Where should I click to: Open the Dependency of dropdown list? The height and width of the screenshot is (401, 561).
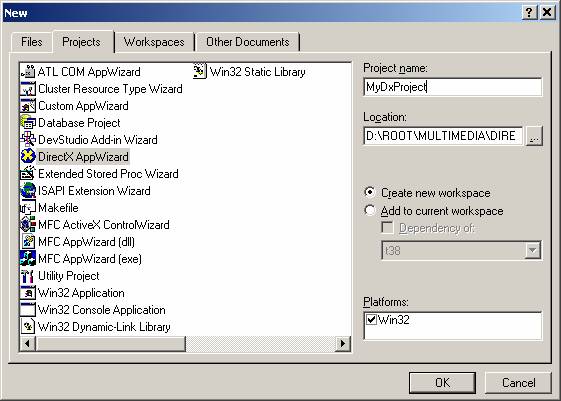532,250
